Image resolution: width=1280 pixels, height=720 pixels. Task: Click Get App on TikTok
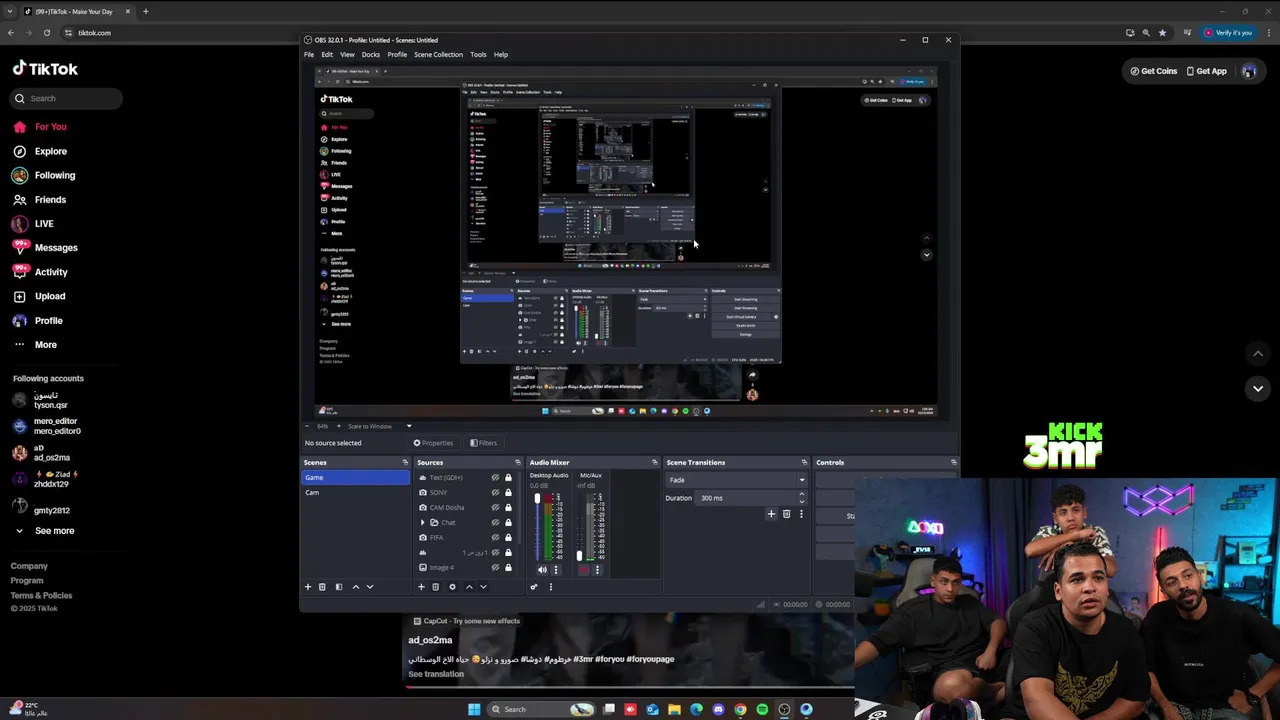[1206, 71]
